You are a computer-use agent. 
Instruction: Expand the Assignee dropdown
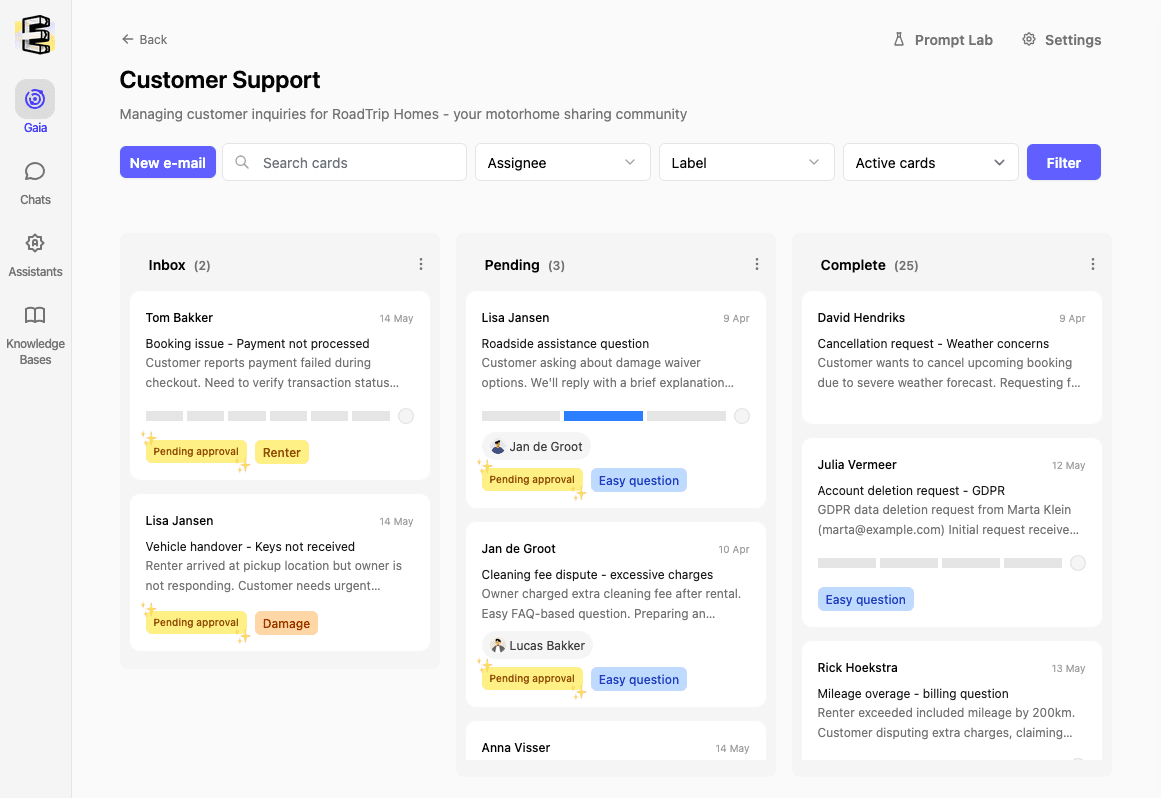(562, 163)
